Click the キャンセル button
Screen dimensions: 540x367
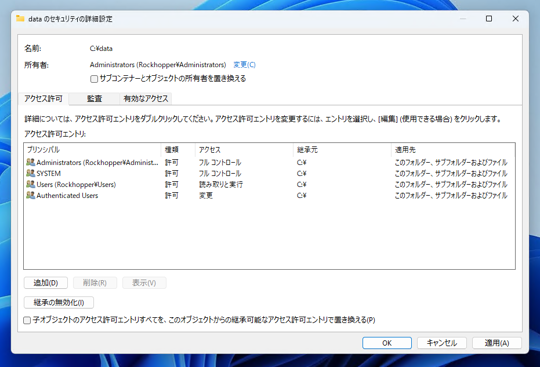click(x=442, y=343)
